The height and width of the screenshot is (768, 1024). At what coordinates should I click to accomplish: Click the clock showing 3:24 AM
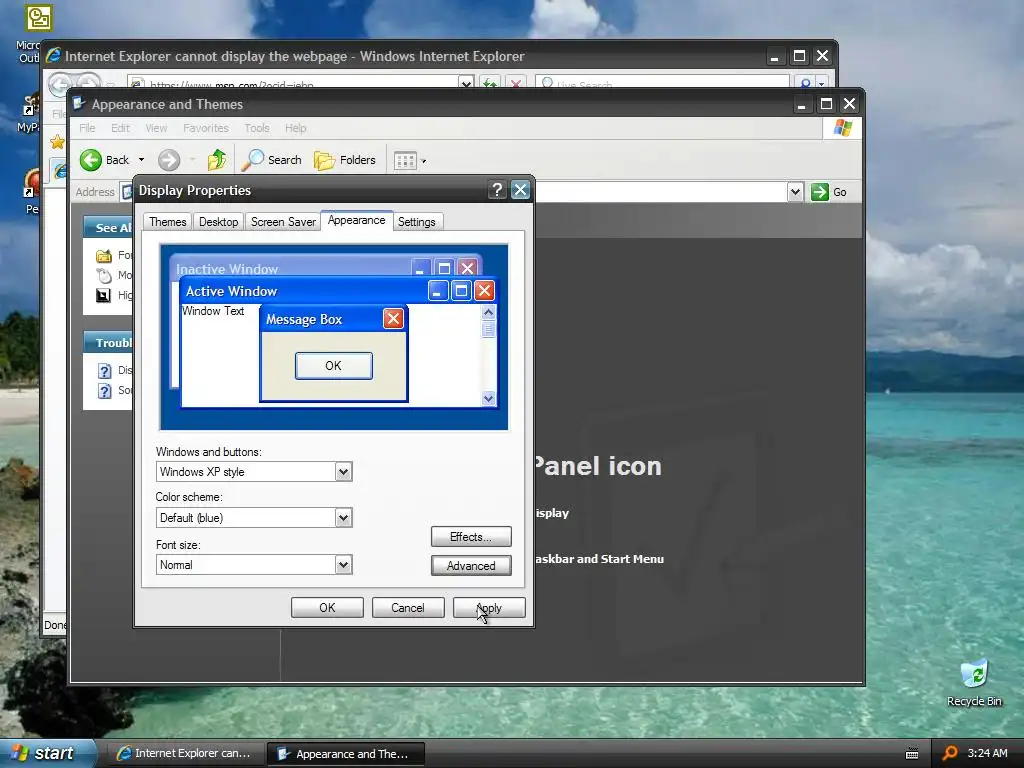tap(987, 754)
